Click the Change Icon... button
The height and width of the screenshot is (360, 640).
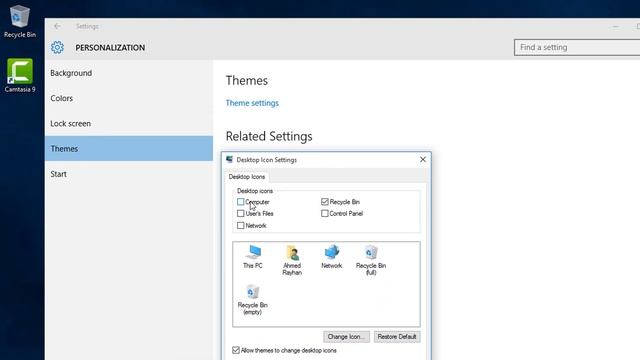point(346,337)
